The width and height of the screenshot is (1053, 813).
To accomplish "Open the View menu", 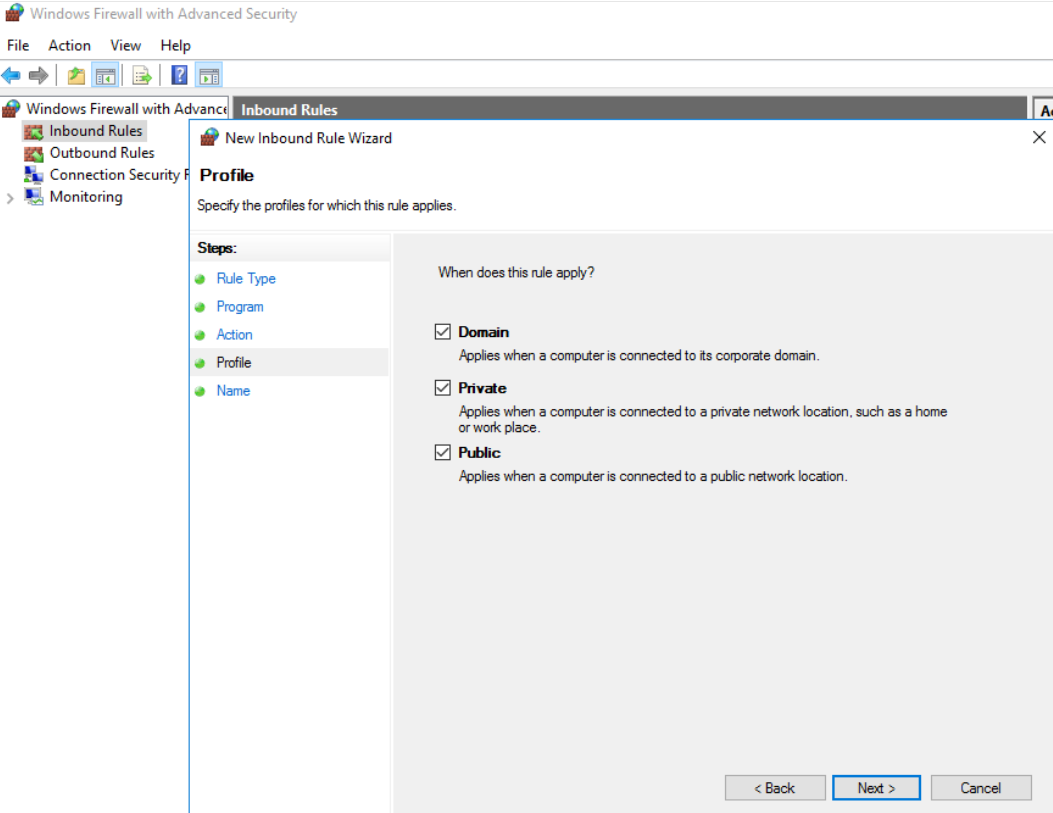I will pyautogui.click(x=125, y=45).
